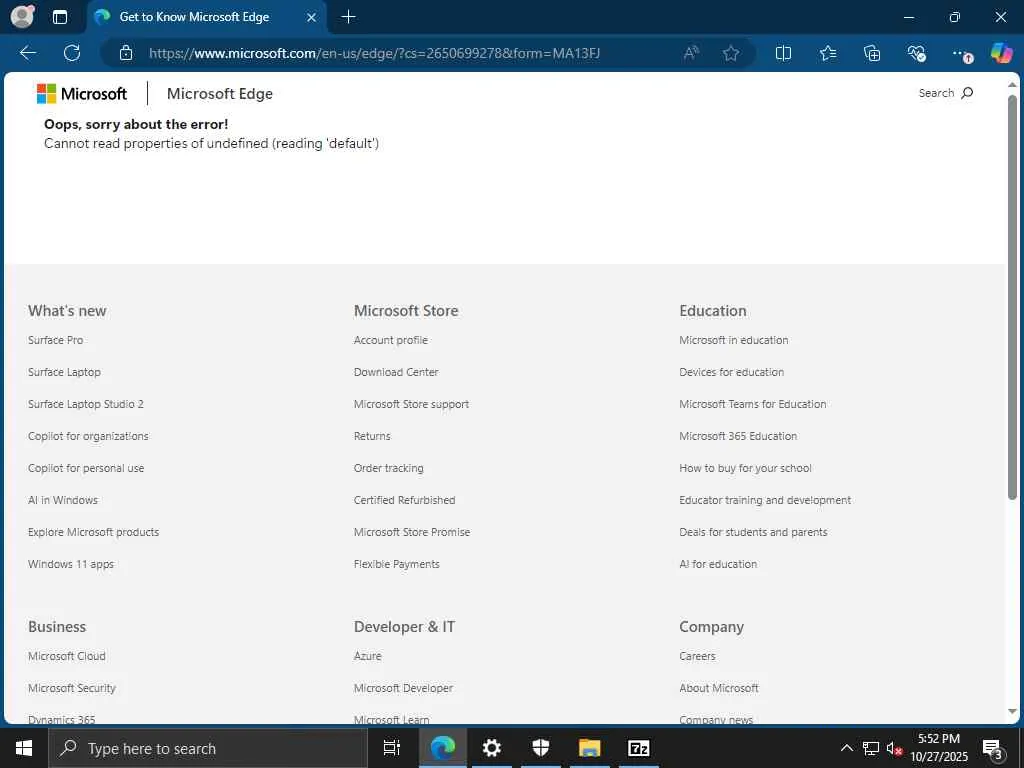Screen dimensions: 1024x768
Task: Open the Download Center link
Action: point(396,372)
